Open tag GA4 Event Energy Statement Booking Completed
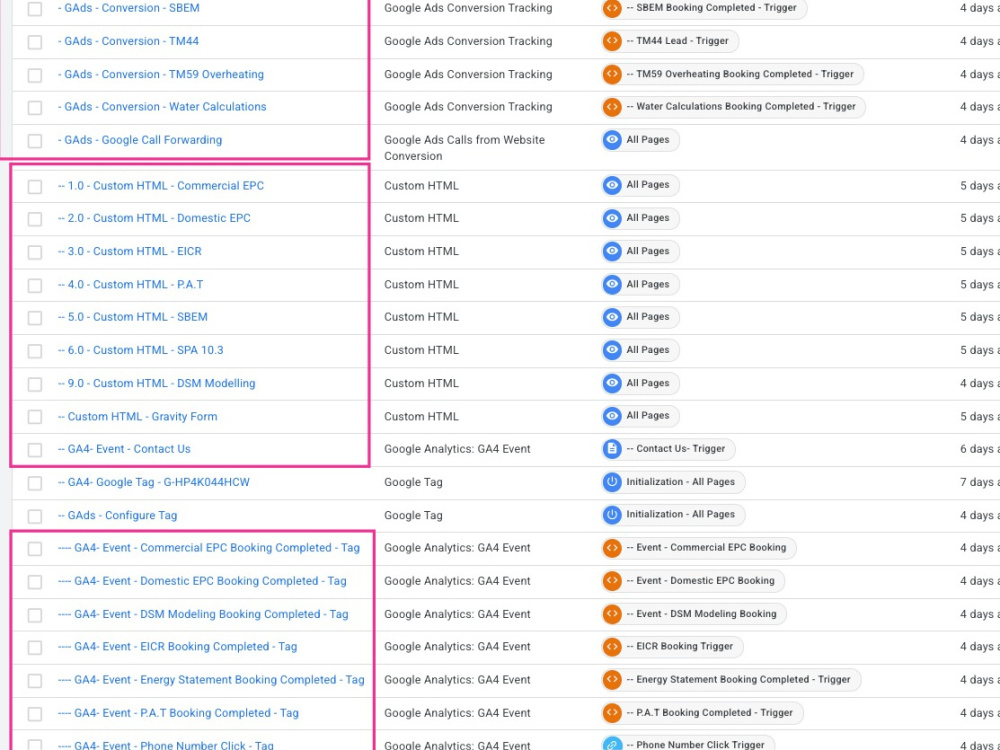1000x750 pixels. click(211, 680)
